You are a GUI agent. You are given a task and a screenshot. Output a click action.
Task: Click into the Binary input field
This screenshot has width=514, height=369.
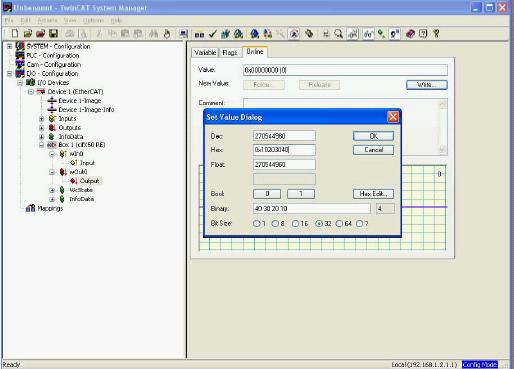(x=312, y=209)
